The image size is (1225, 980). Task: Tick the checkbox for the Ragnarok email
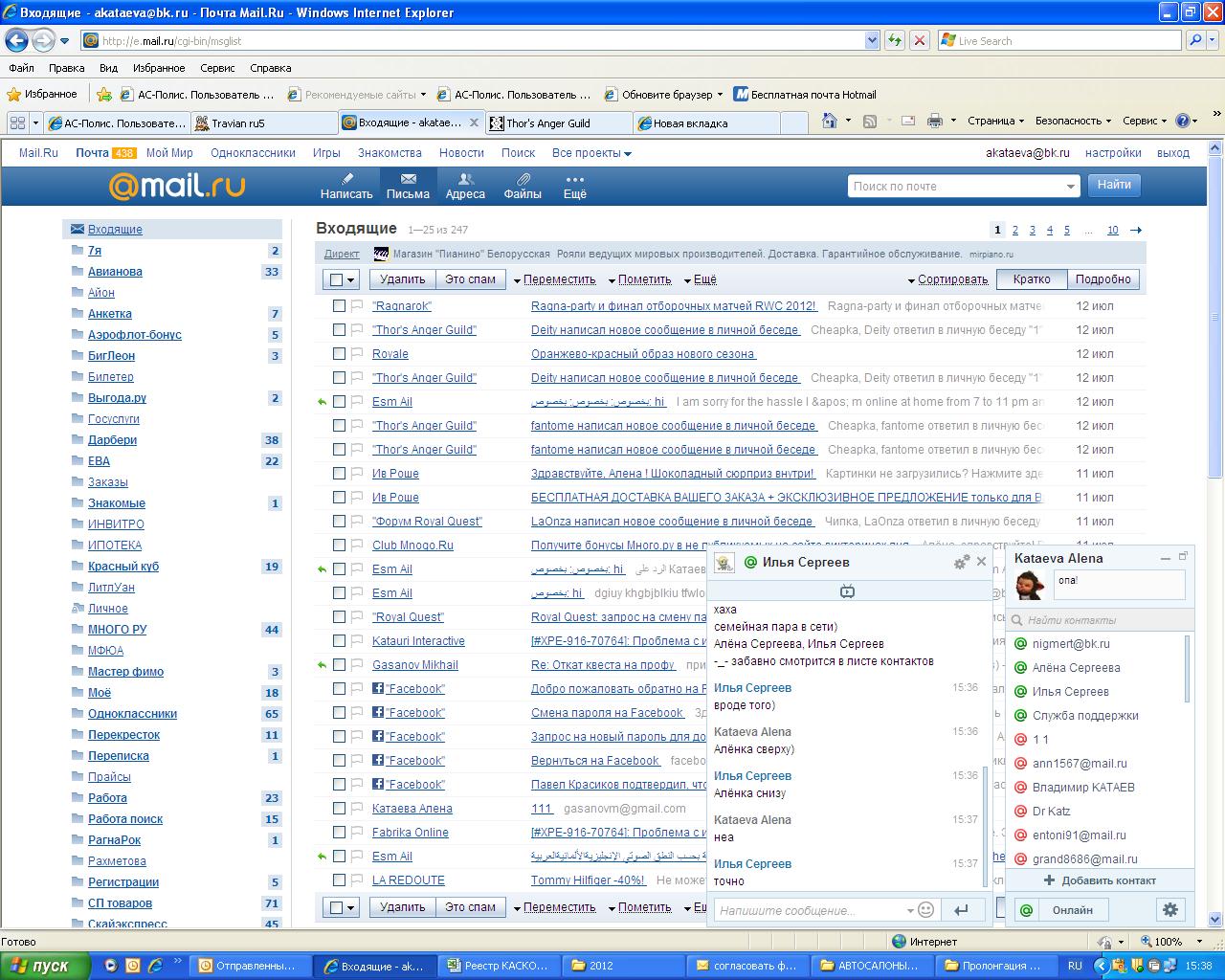click(x=339, y=306)
